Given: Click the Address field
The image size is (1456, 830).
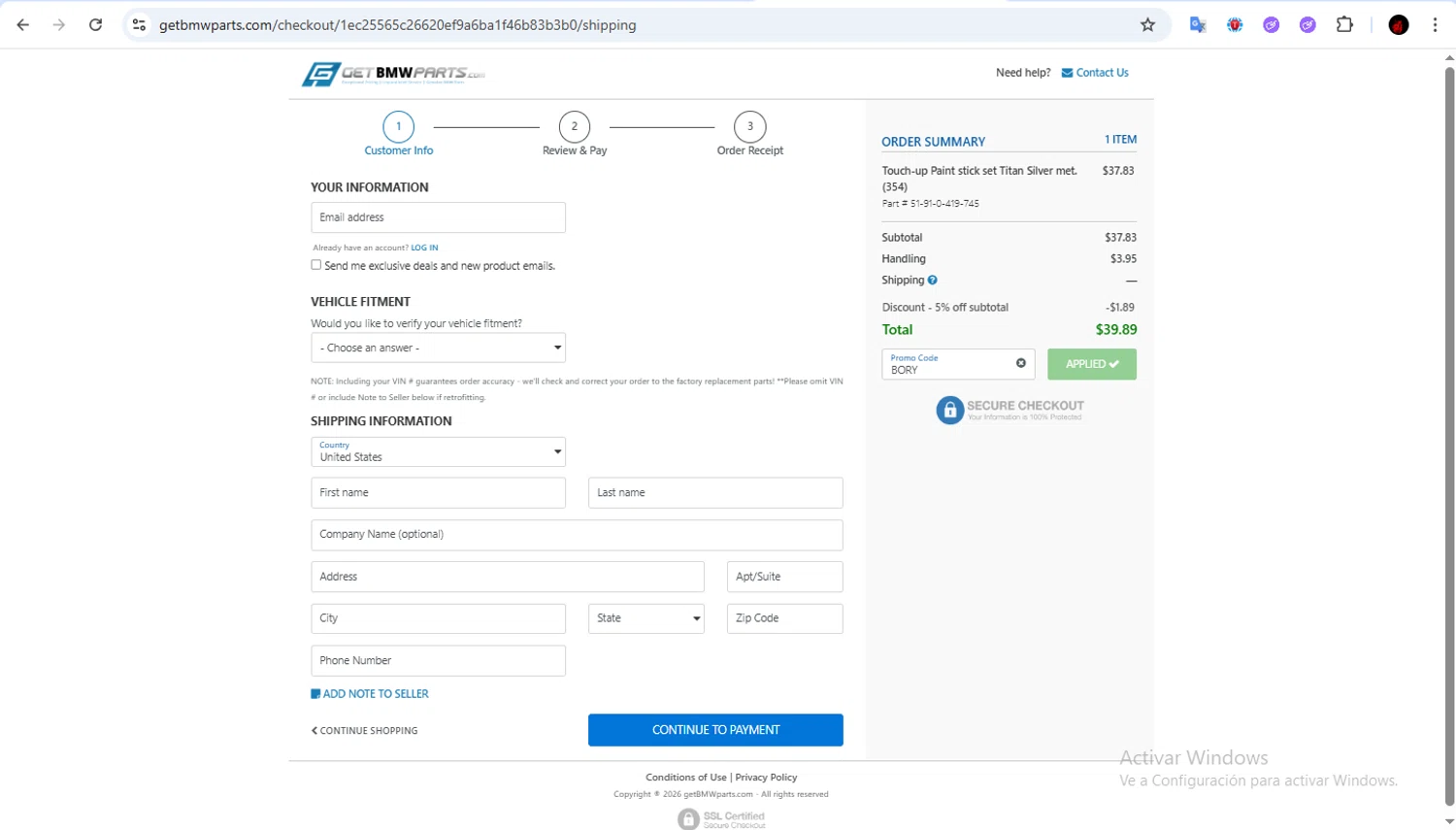Looking at the screenshot, I should 508,577.
